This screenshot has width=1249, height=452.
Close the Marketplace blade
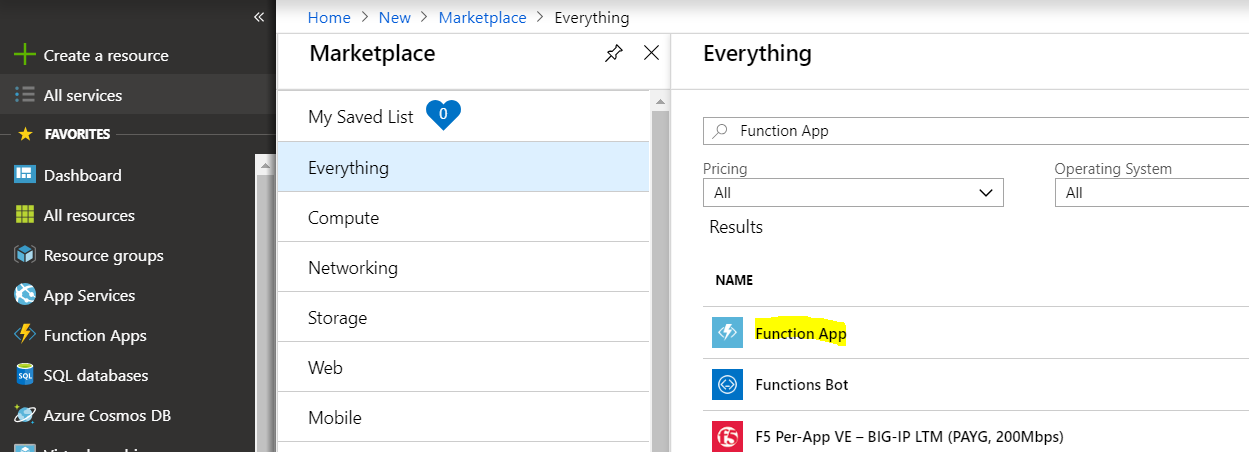coord(651,53)
